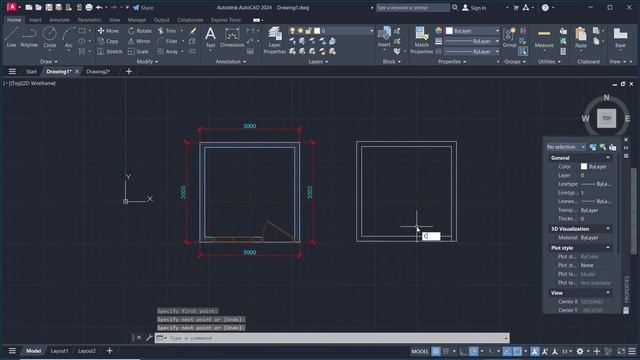Toggle group selection on/off icon
Image resolution: width=640 pixels, height=360 pixels.
click(523, 51)
